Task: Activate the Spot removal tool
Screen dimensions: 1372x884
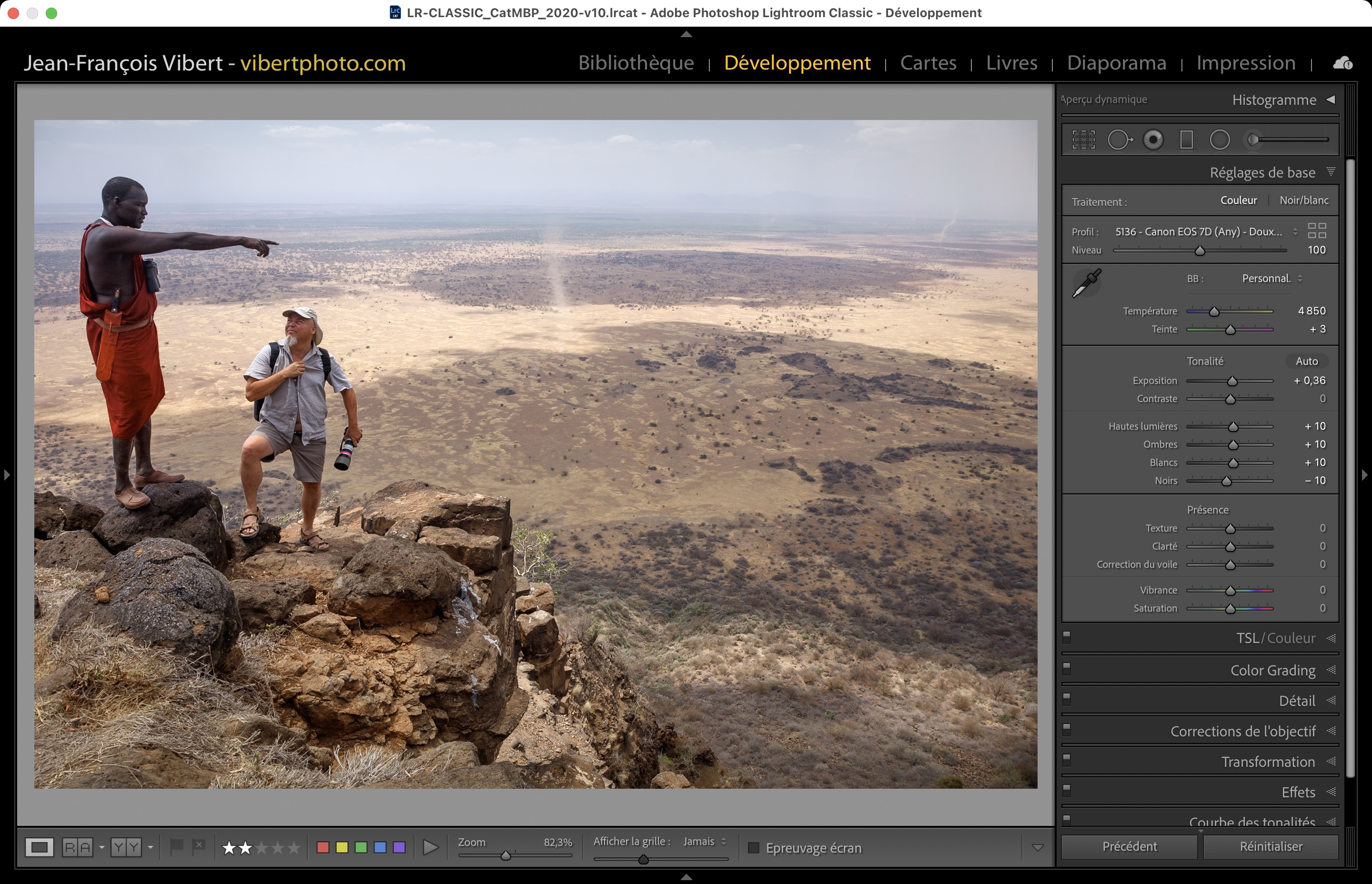Action: point(1119,140)
